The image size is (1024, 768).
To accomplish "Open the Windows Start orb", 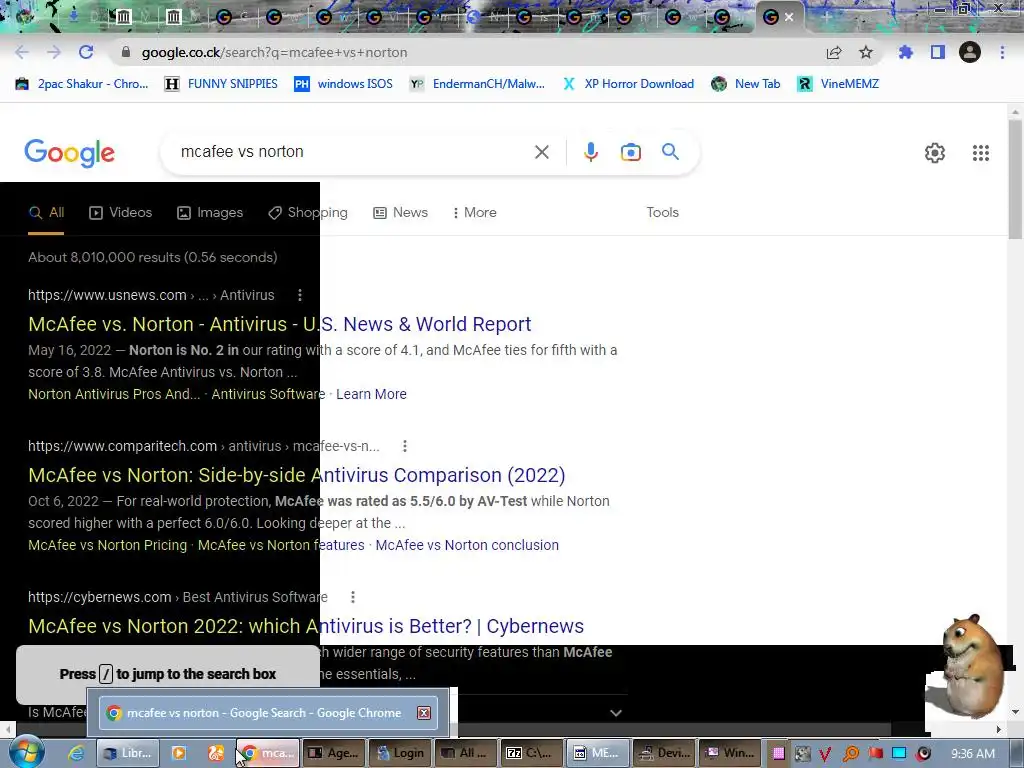I will coord(27,752).
